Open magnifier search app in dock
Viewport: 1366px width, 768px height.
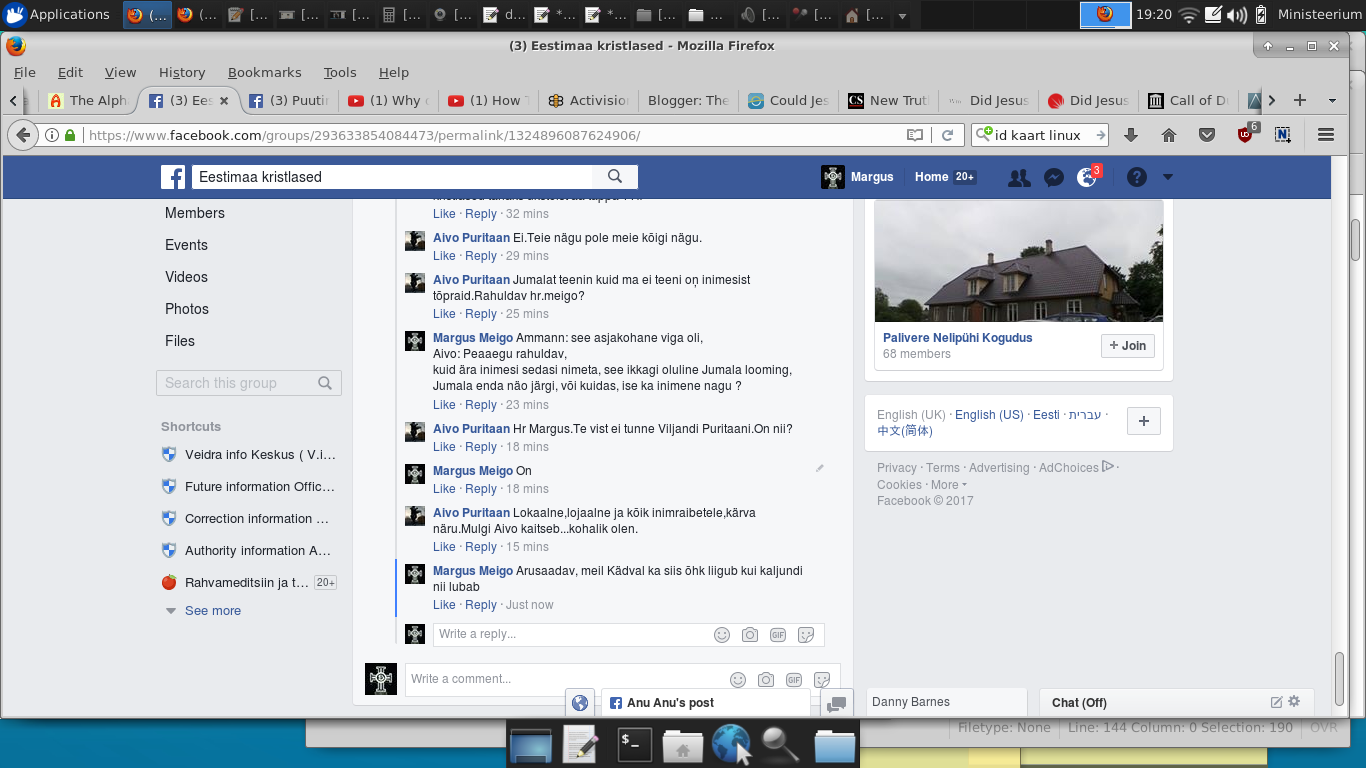coord(780,744)
